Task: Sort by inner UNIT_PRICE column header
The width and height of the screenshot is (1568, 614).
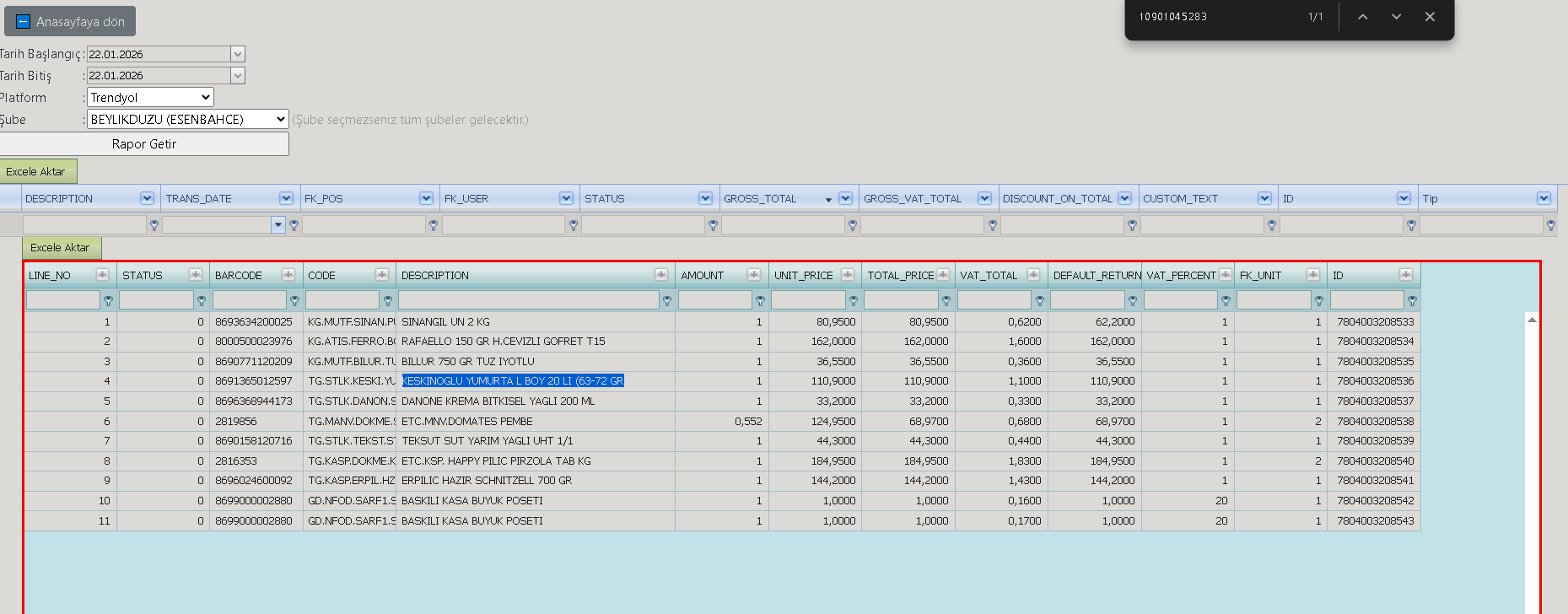Action: (803, 275)
